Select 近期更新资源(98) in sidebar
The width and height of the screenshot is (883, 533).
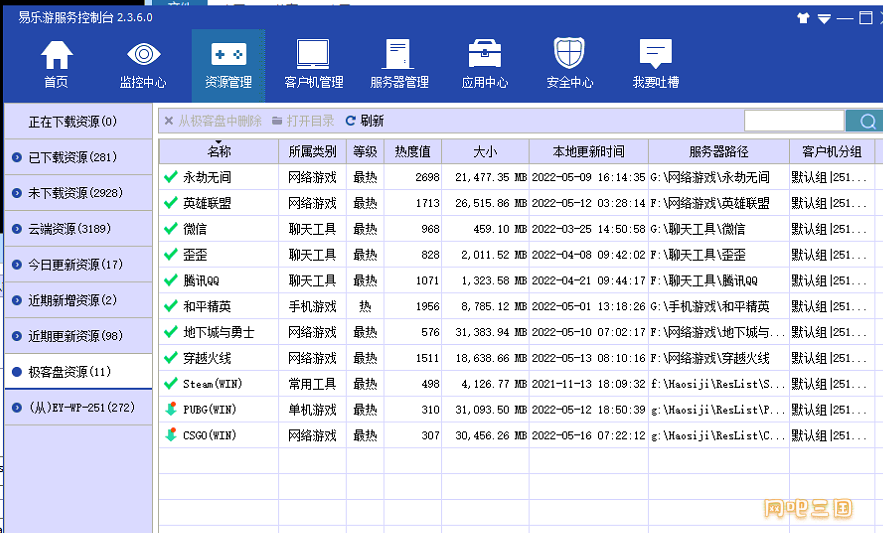pos(78,336)
